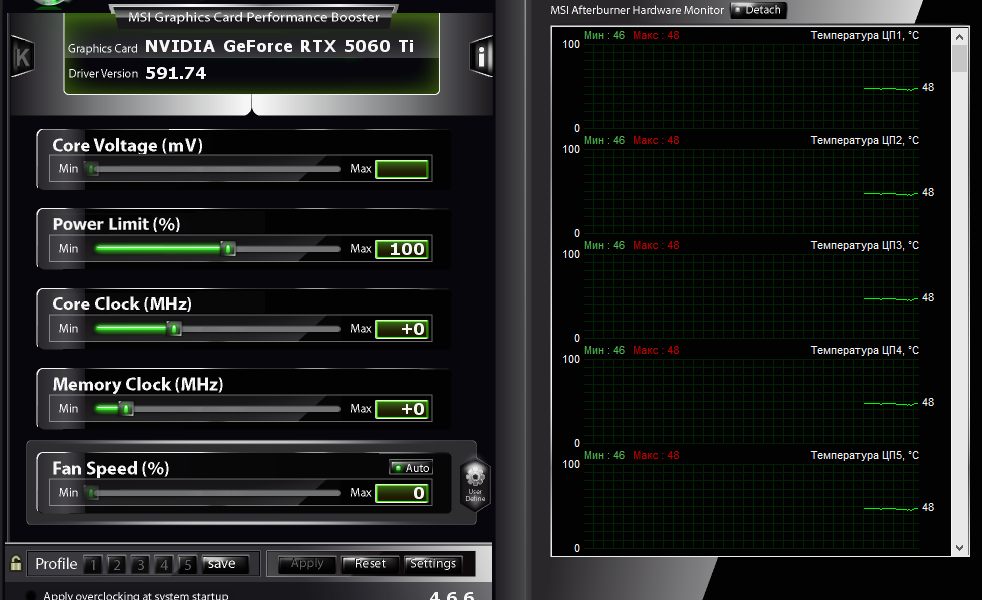Open the Settings dialog
The width and height of the screenshot is (982, 600).
[x=433, y=564]
